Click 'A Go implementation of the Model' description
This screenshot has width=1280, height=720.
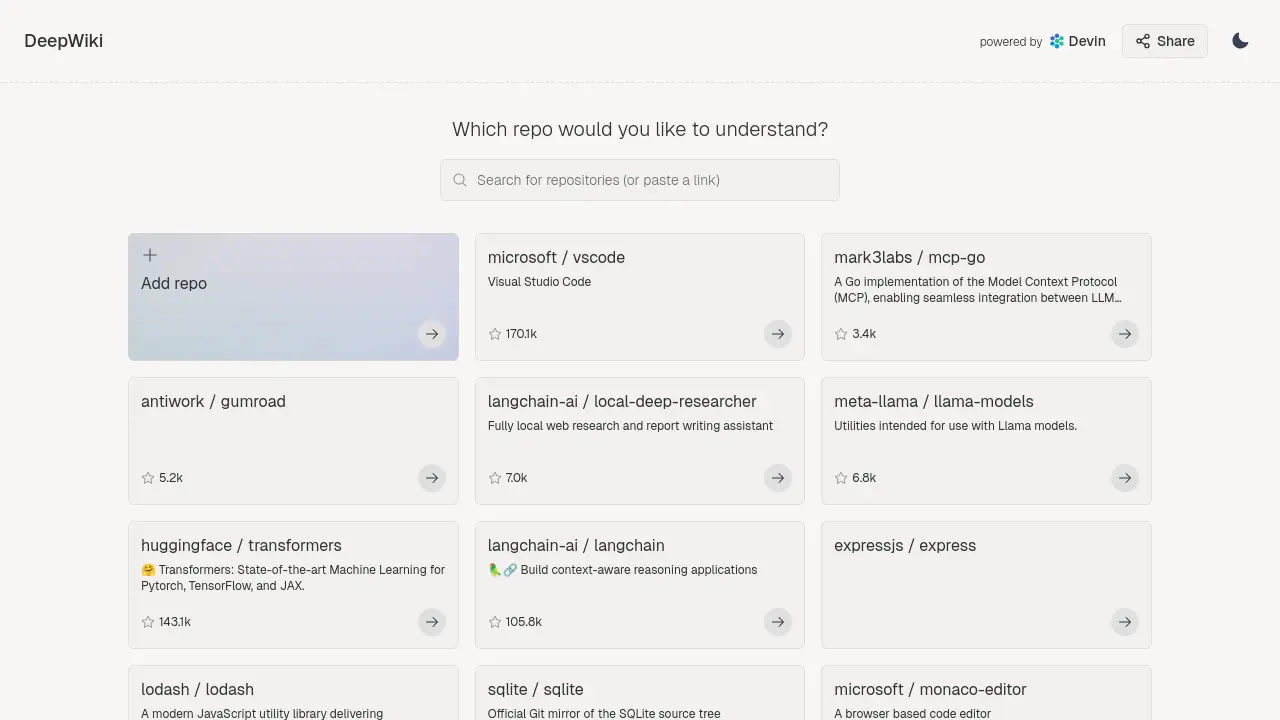pyautogui.click(x=977, y=290)
